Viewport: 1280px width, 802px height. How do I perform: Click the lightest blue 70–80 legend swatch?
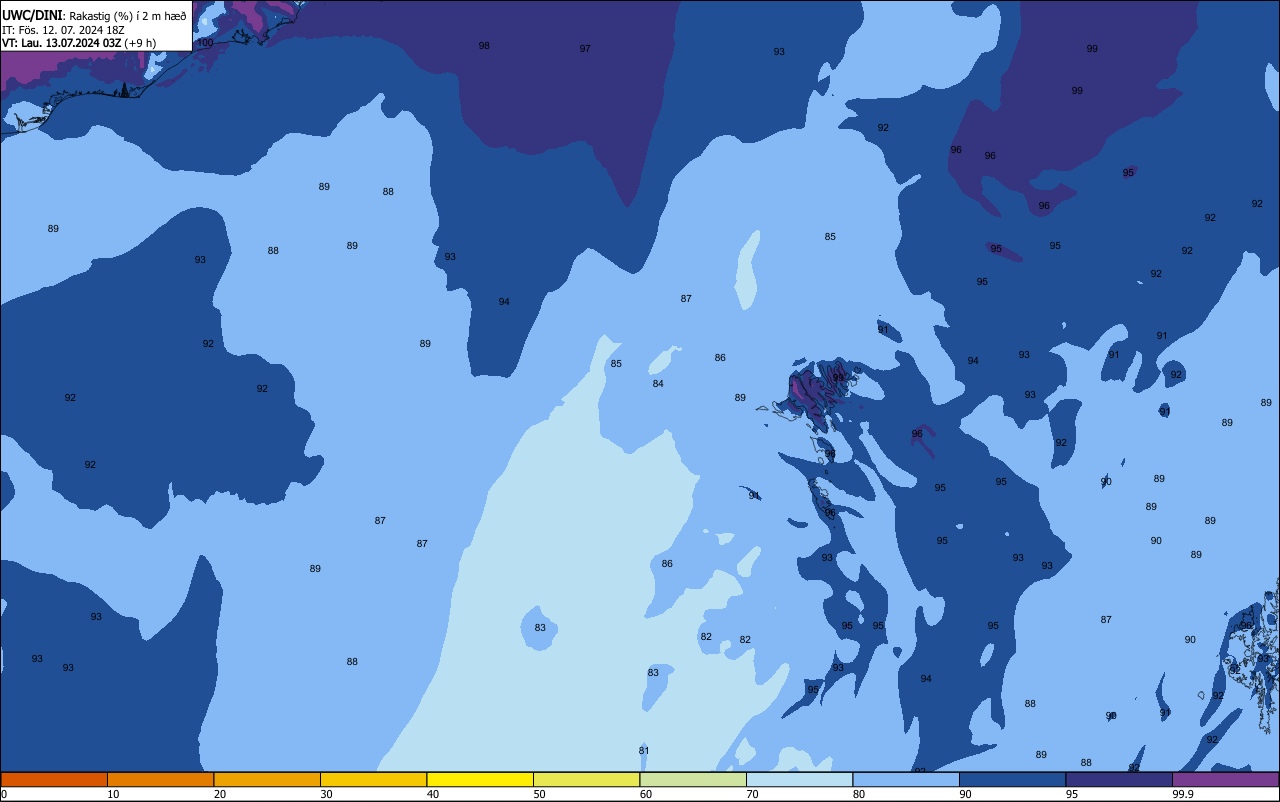[799, 779]
